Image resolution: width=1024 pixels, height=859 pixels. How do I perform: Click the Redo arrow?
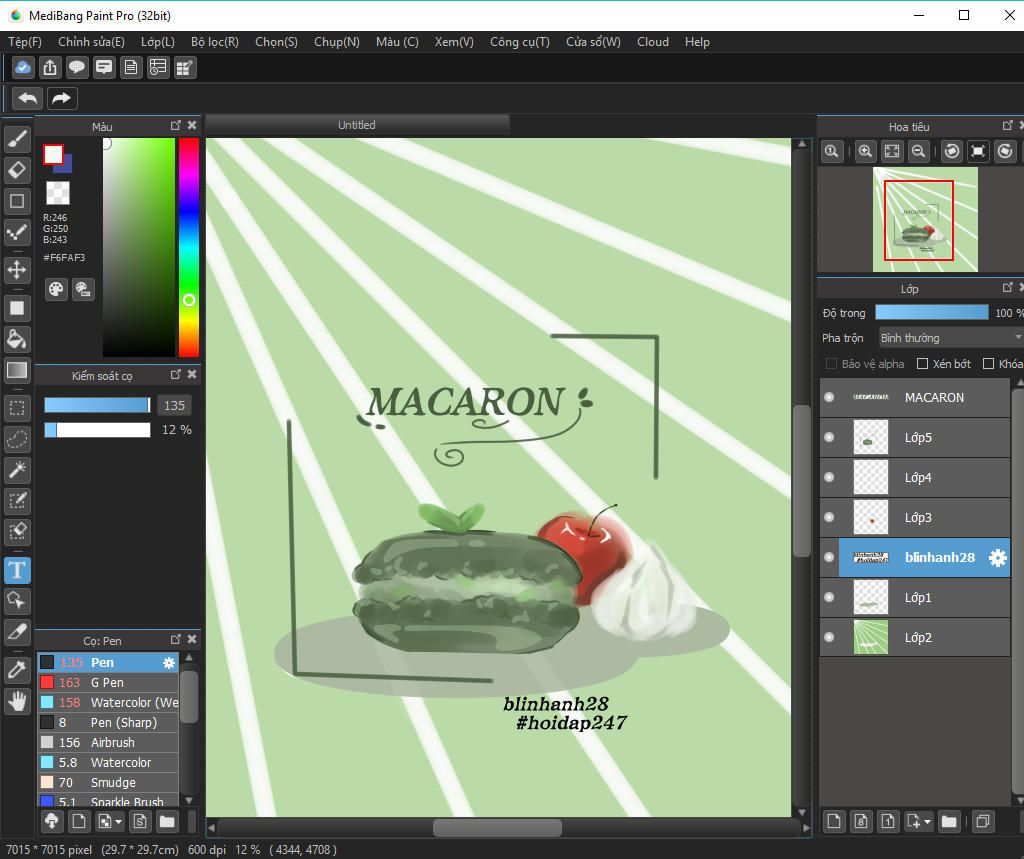pyautogui.click(x=61, y=99)
